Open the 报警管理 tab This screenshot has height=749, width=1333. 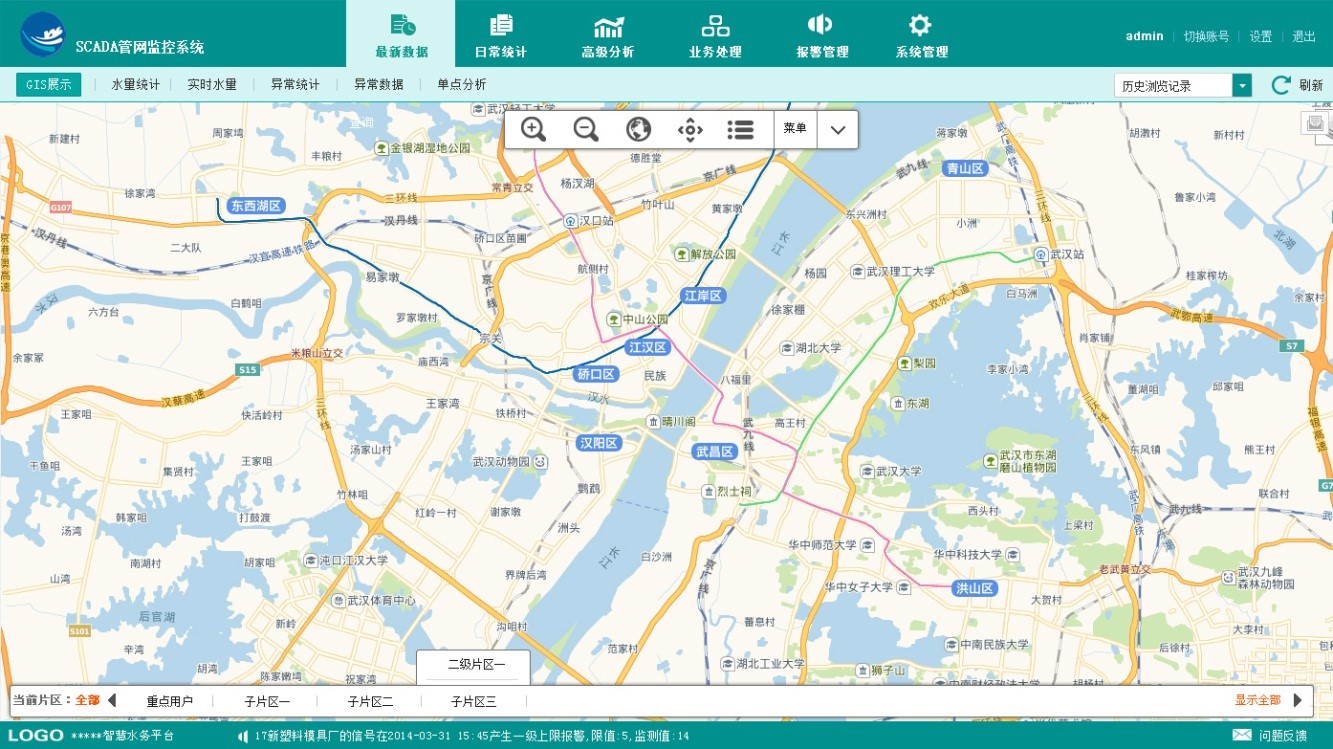pos(822,35)
